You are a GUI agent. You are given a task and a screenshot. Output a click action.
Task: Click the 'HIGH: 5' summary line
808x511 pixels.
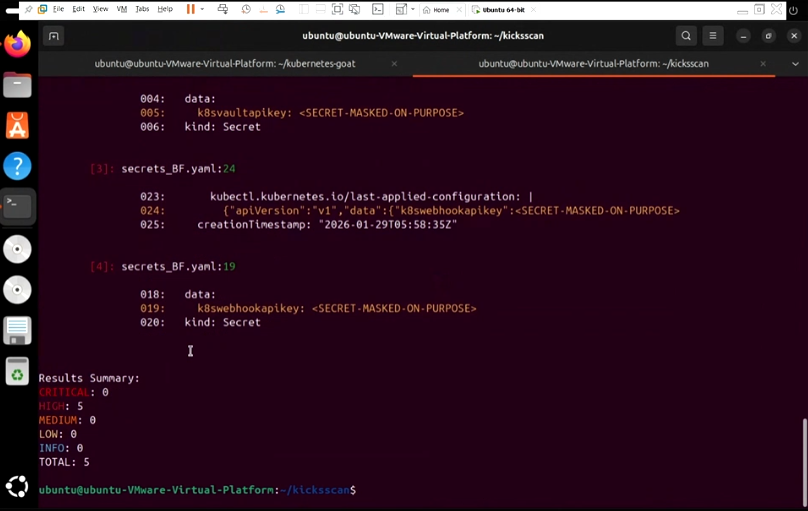click(61, 406)
